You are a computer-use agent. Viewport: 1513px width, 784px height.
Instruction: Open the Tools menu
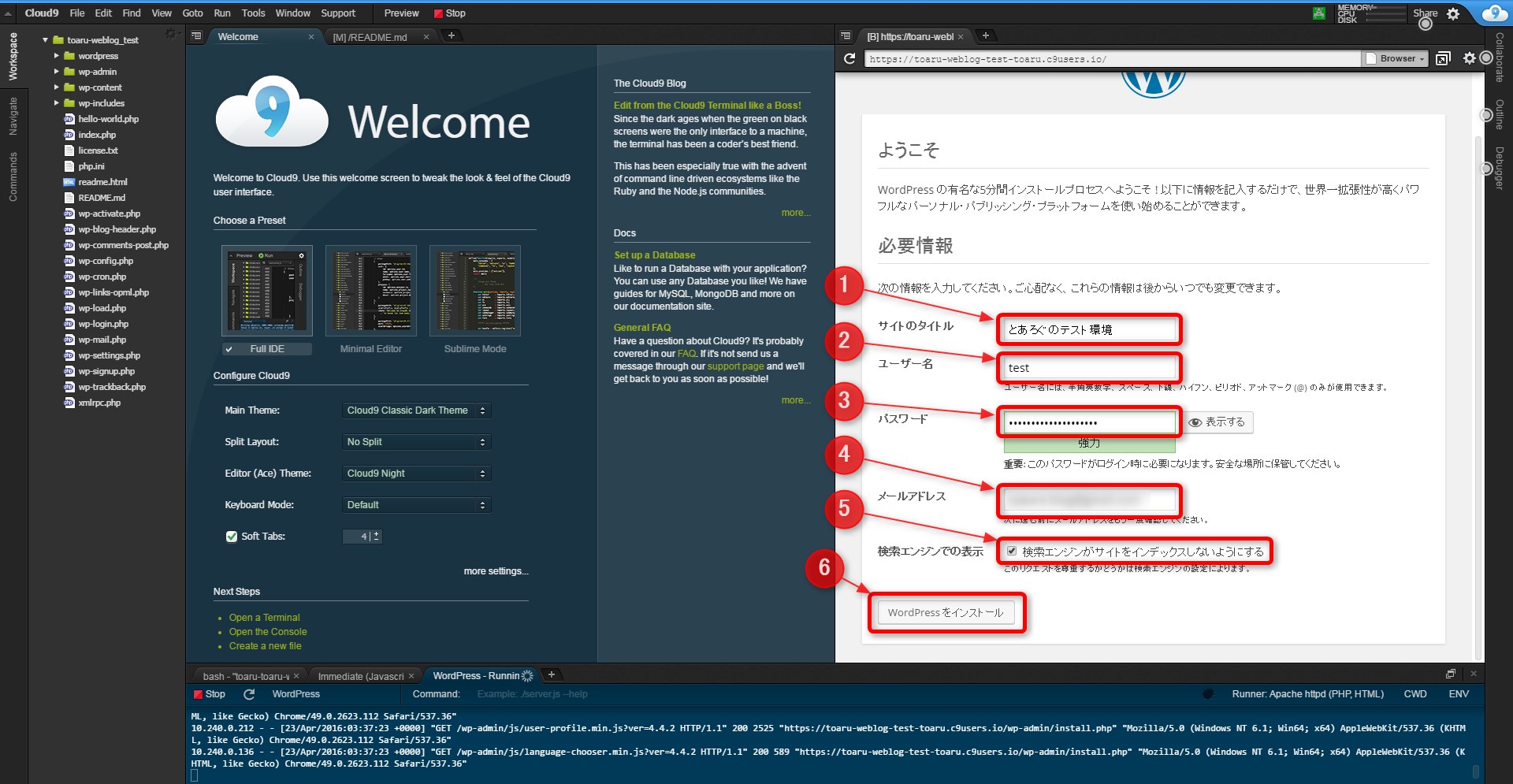tap(254, 13)
